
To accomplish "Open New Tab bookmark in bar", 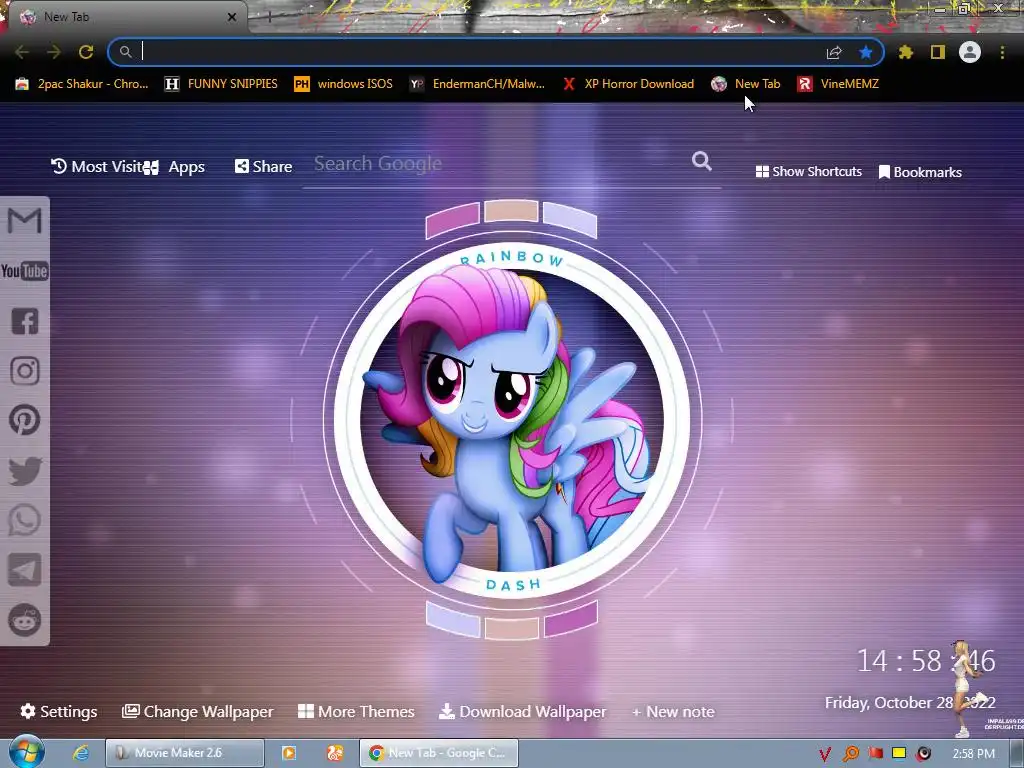I will tap(746, 84).
